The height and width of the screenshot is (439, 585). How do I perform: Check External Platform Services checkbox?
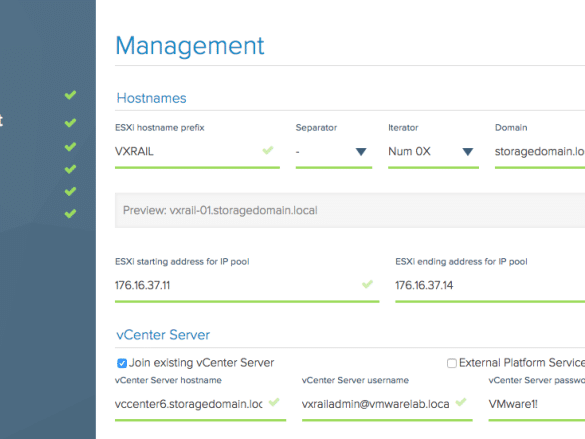451,363
